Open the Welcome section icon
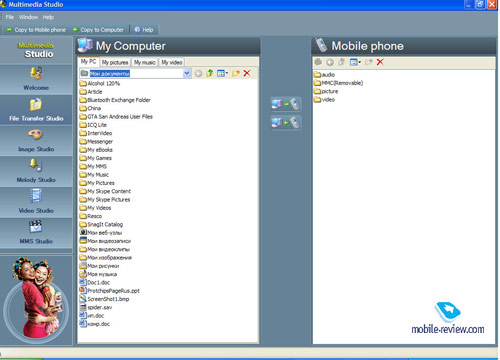This screenshot has width=500, height=360. click(x=36, y=73)
